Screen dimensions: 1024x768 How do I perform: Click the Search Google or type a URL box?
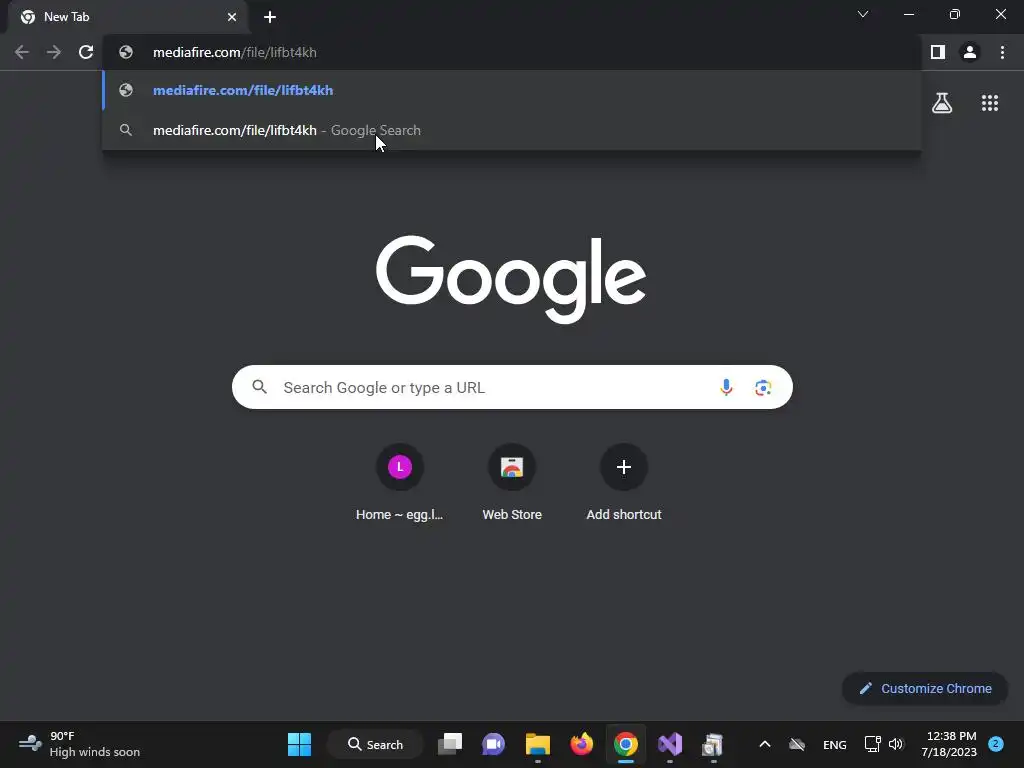(x=512, y=387)
